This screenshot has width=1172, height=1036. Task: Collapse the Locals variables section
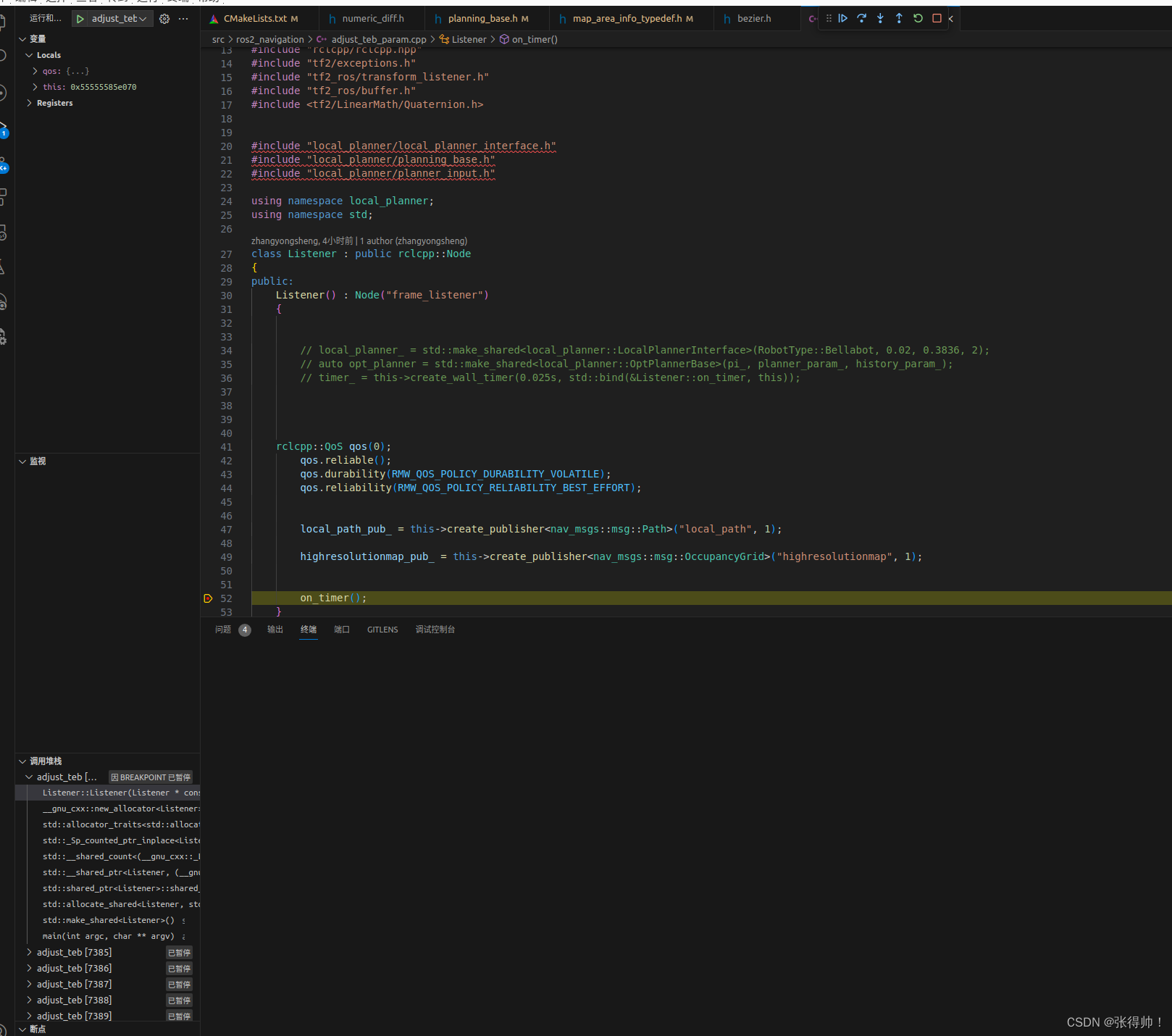point(29,55)
